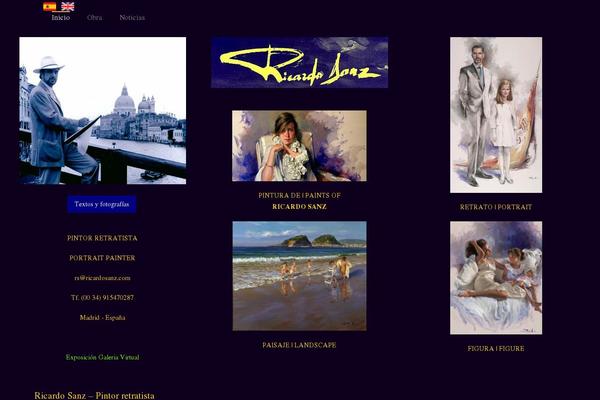Click the PORTRAIT PAINTER text
This screenshot has width=600, height=400.
[x=102, y=258]
